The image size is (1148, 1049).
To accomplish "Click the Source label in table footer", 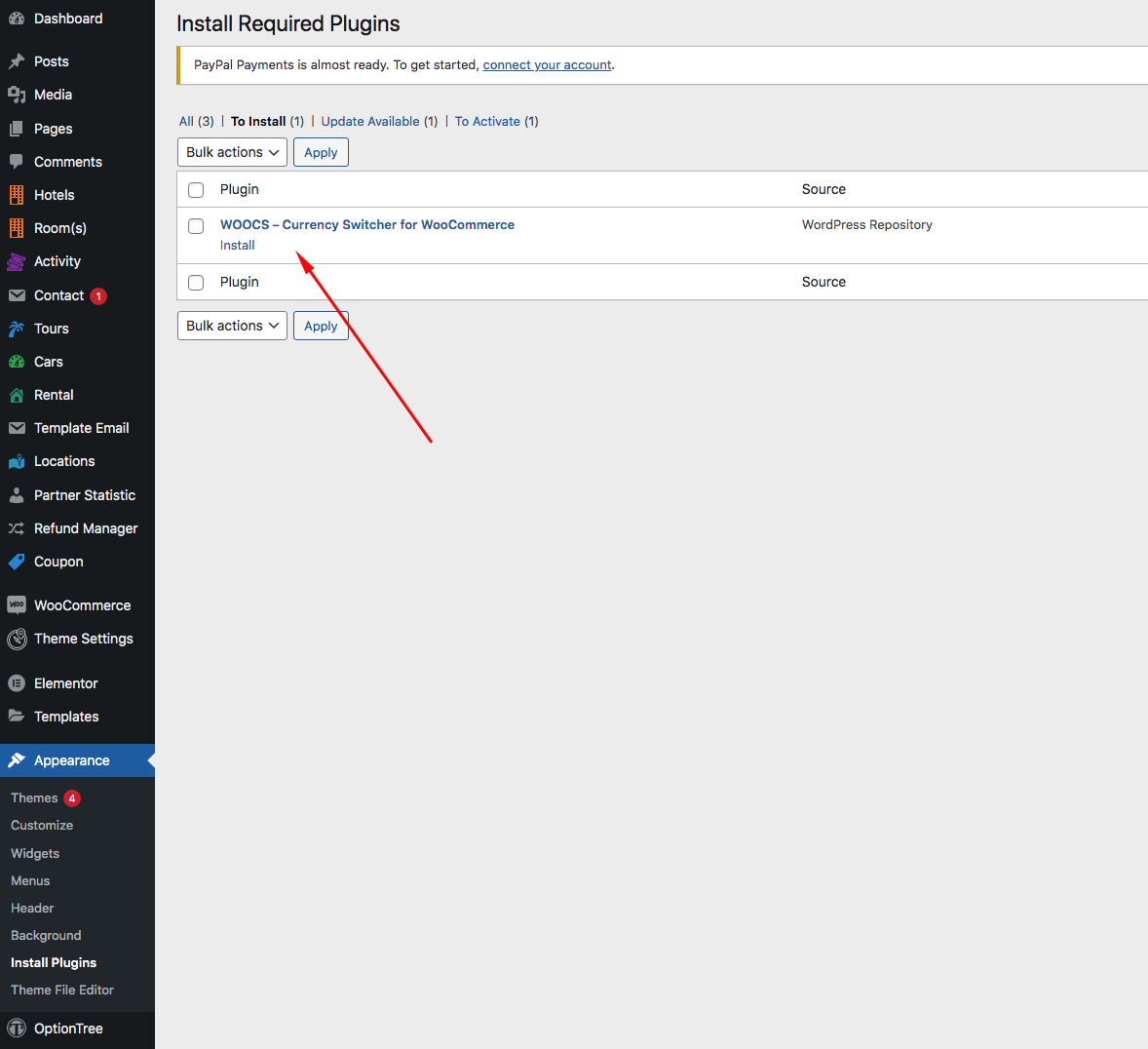I will click(x=823, y=282).
